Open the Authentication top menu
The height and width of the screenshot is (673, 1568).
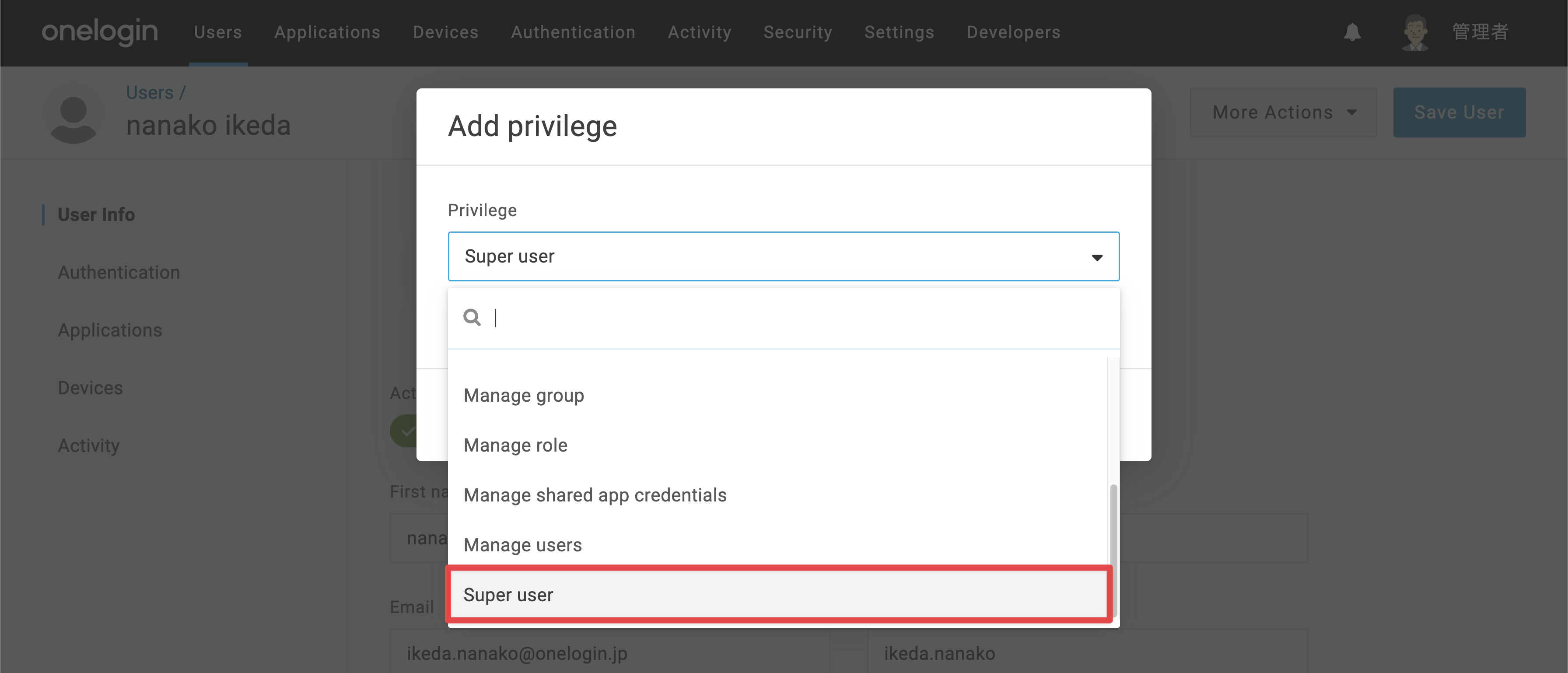click(574, 32)
